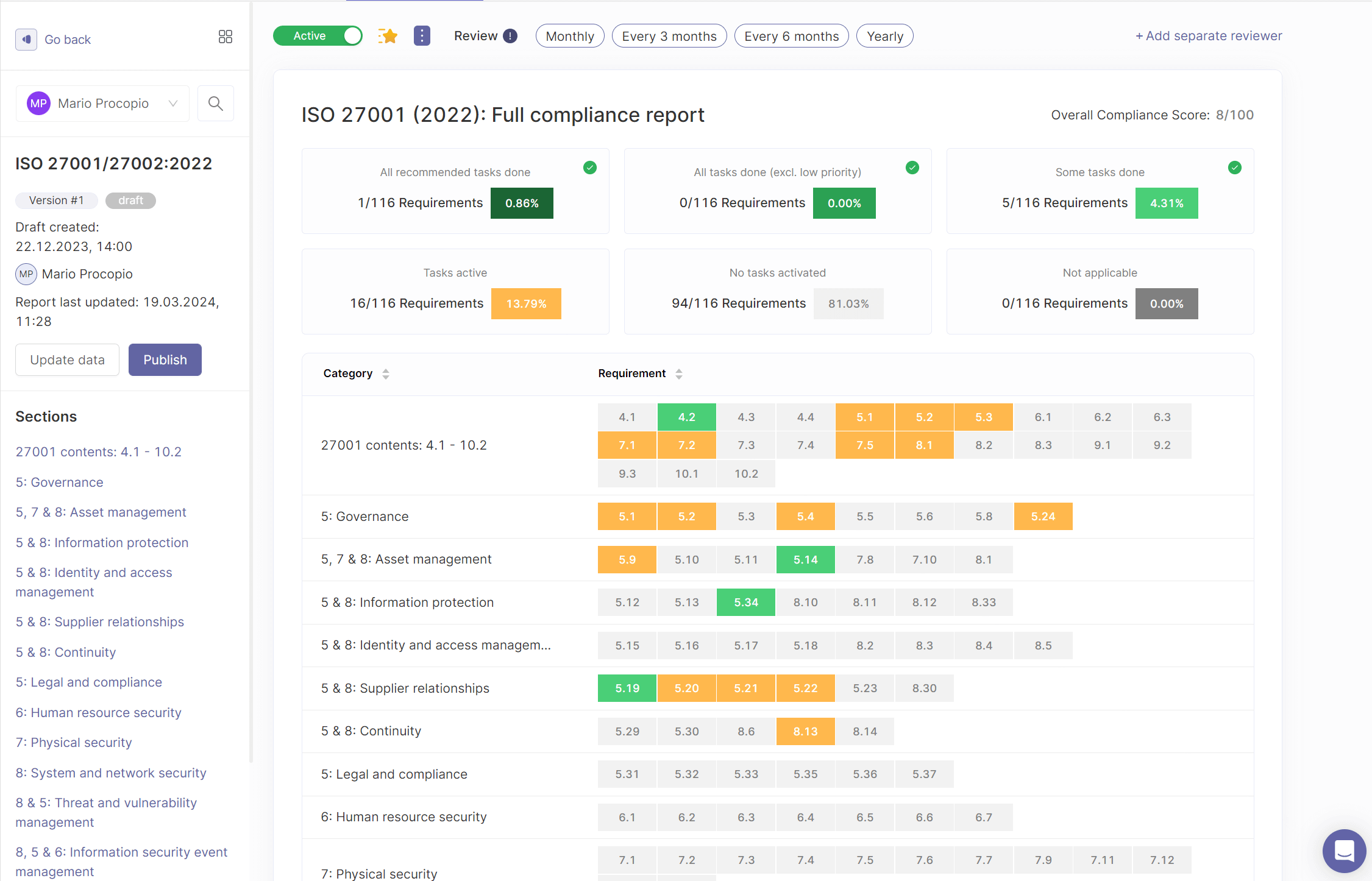Click the 81.03% No tasks activated badge
This screenshot has height=881, width=1372.
tap(848, 304)
